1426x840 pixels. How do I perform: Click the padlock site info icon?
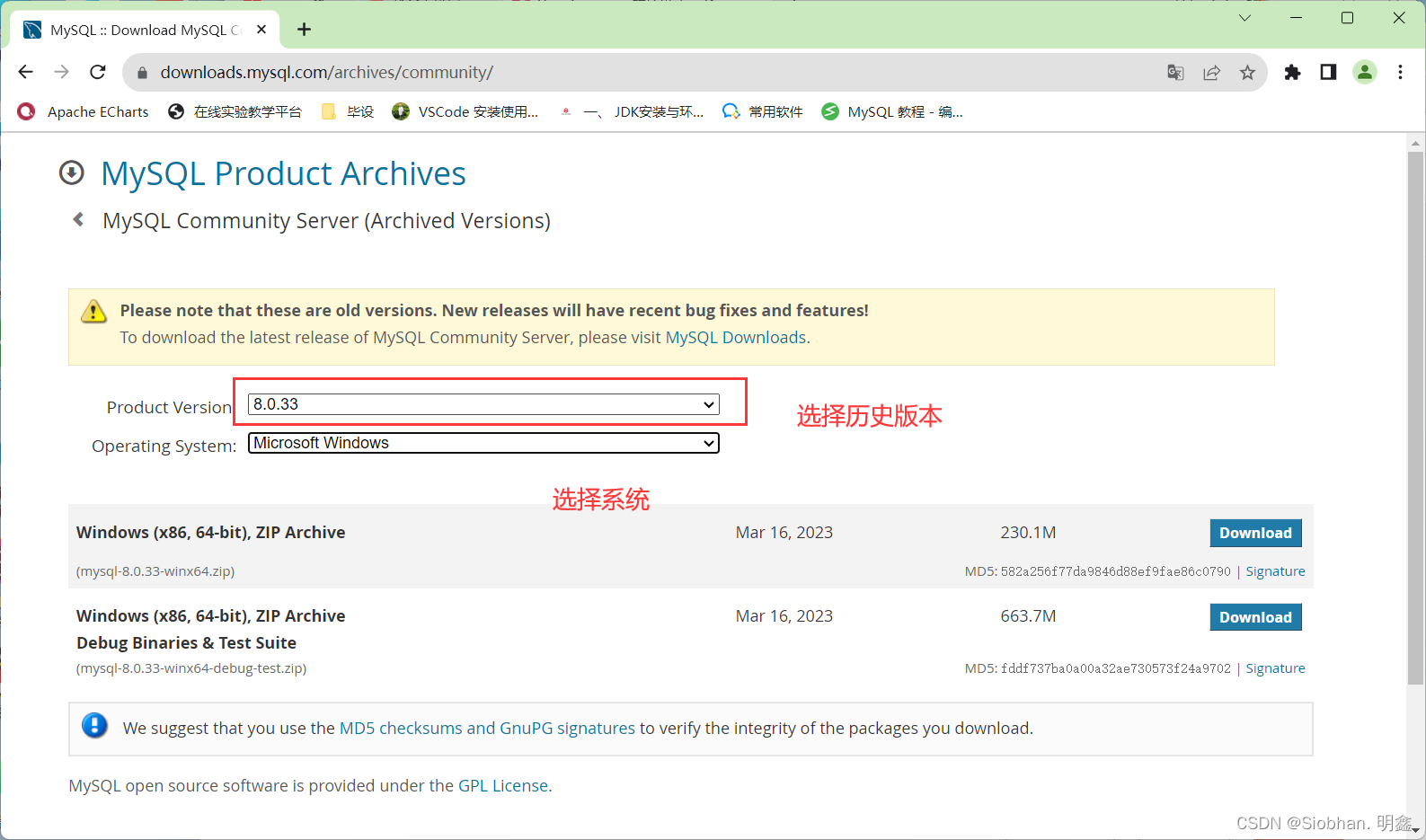[142, 73]
